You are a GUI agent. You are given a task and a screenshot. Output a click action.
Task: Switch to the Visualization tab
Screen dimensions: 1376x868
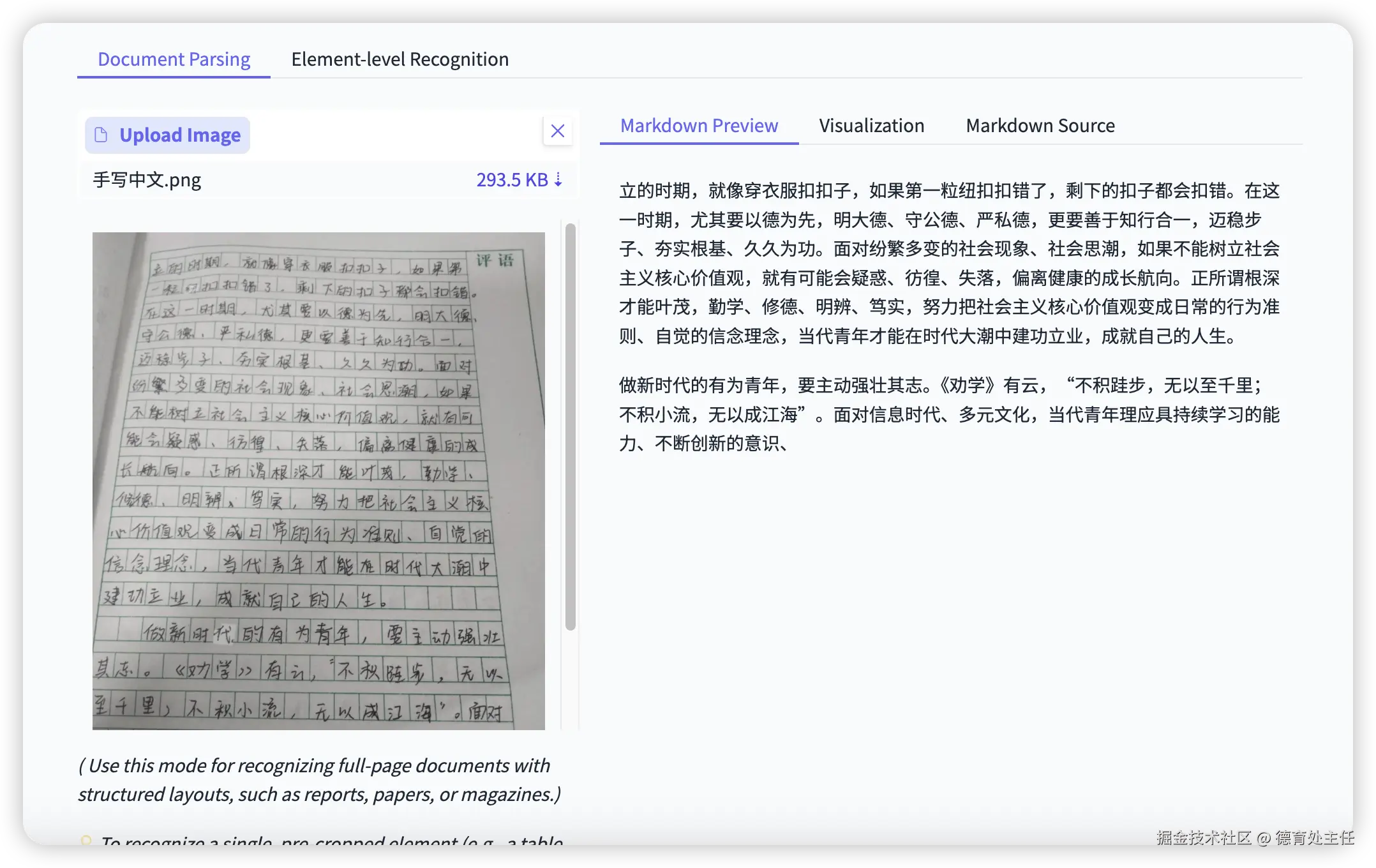871,126
